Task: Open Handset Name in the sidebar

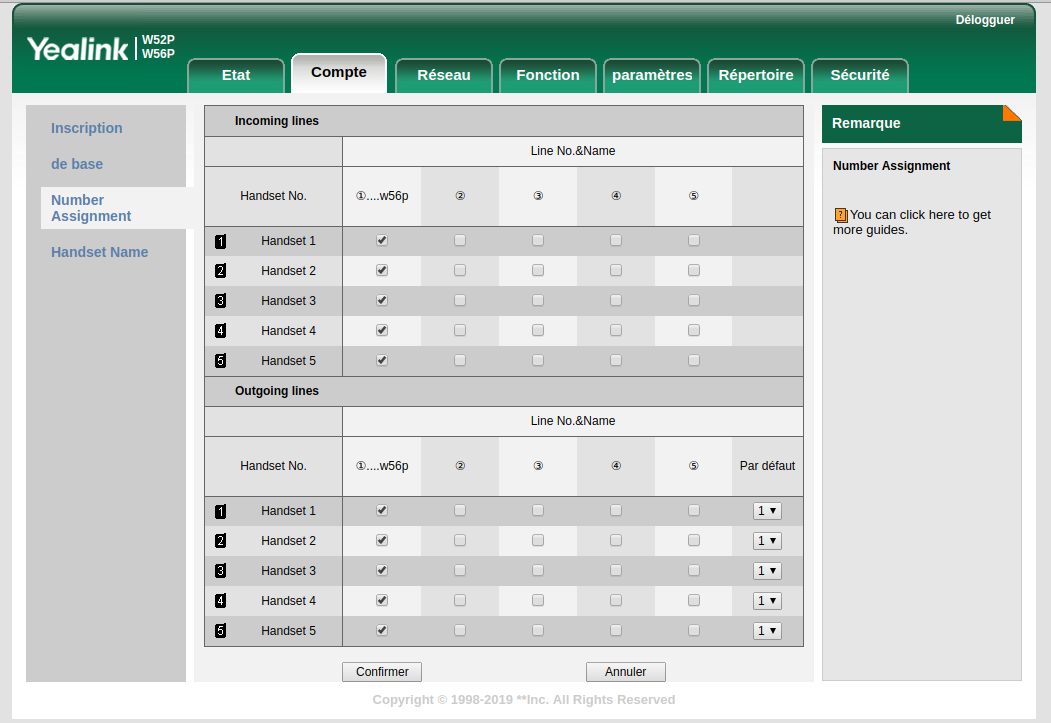Action: click(x=99, y=252)
